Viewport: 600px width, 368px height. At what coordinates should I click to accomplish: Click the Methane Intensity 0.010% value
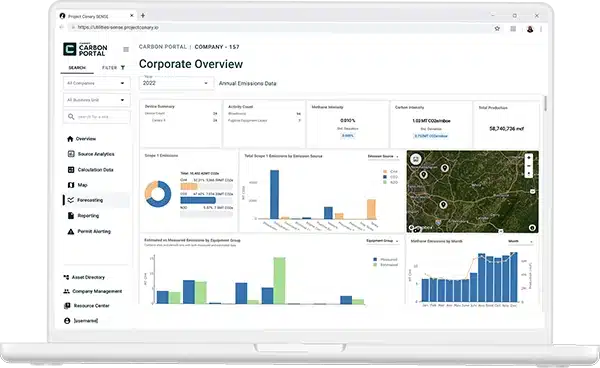pos(348,120)
